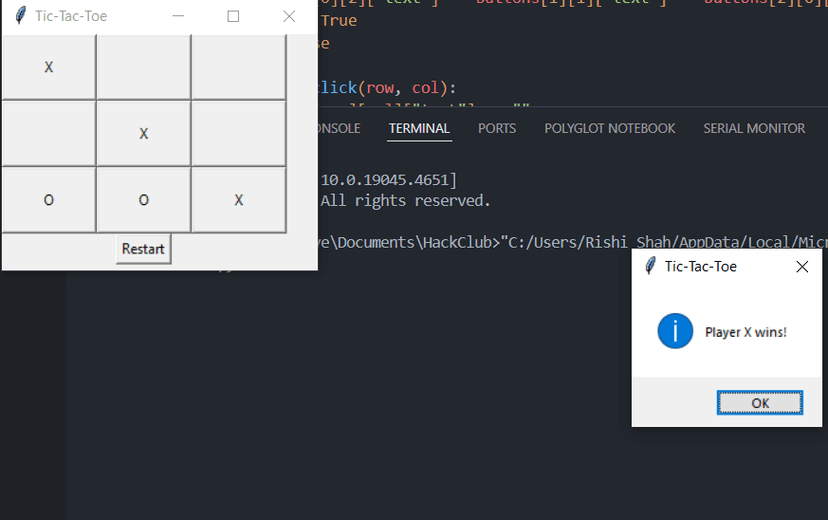Click the Restart button

point(144,249)
